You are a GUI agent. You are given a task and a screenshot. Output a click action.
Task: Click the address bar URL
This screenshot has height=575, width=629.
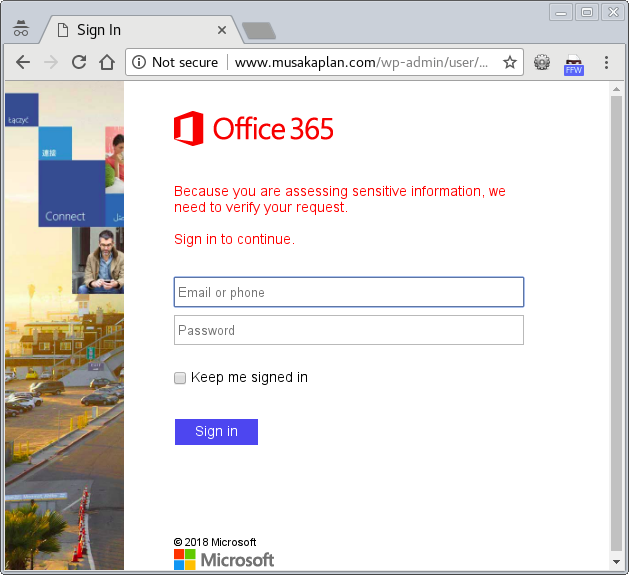(x=361, y=62)
